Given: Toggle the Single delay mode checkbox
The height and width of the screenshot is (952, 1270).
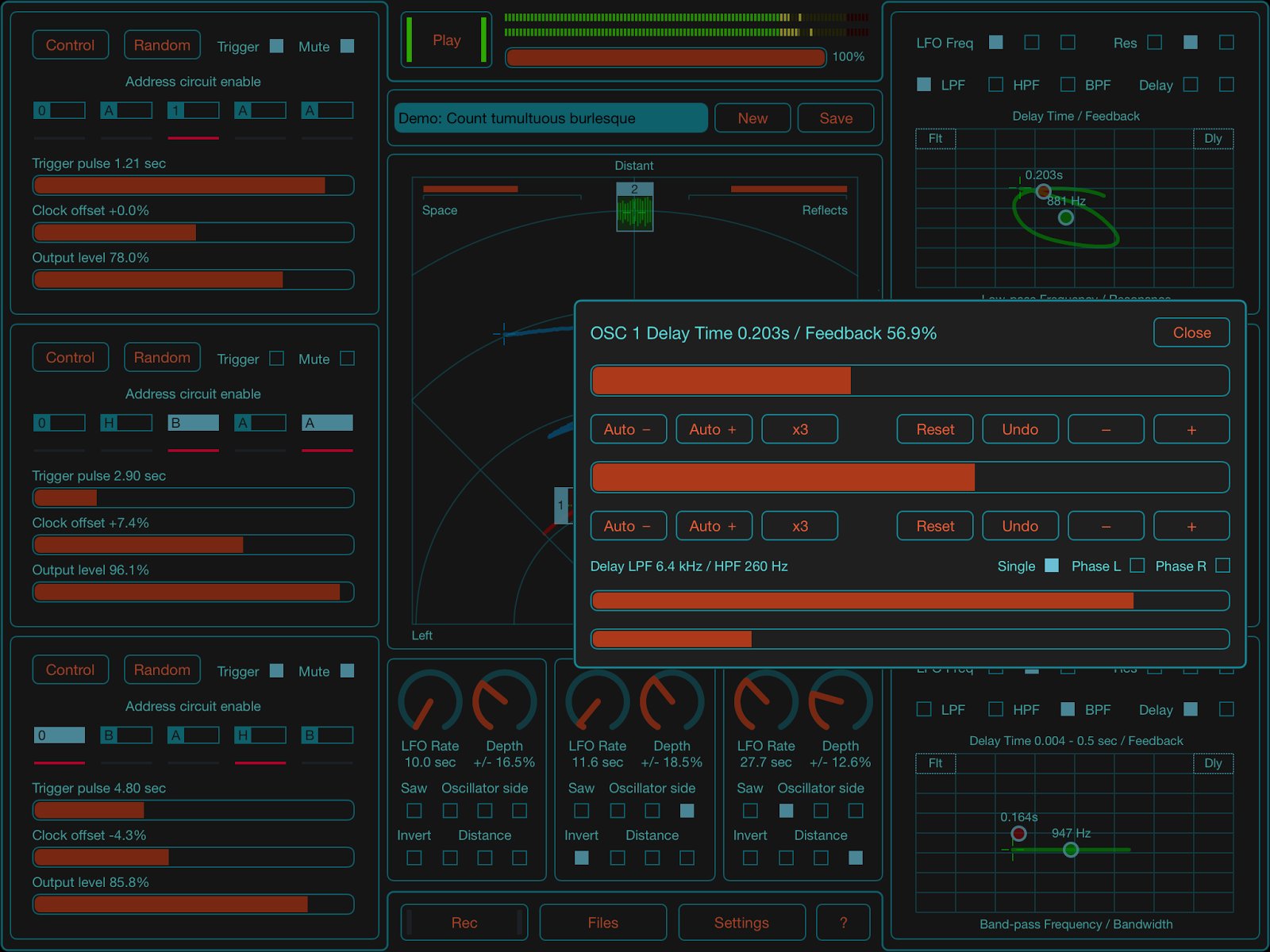Looking at the screenshot, I should click(1052, 566).
